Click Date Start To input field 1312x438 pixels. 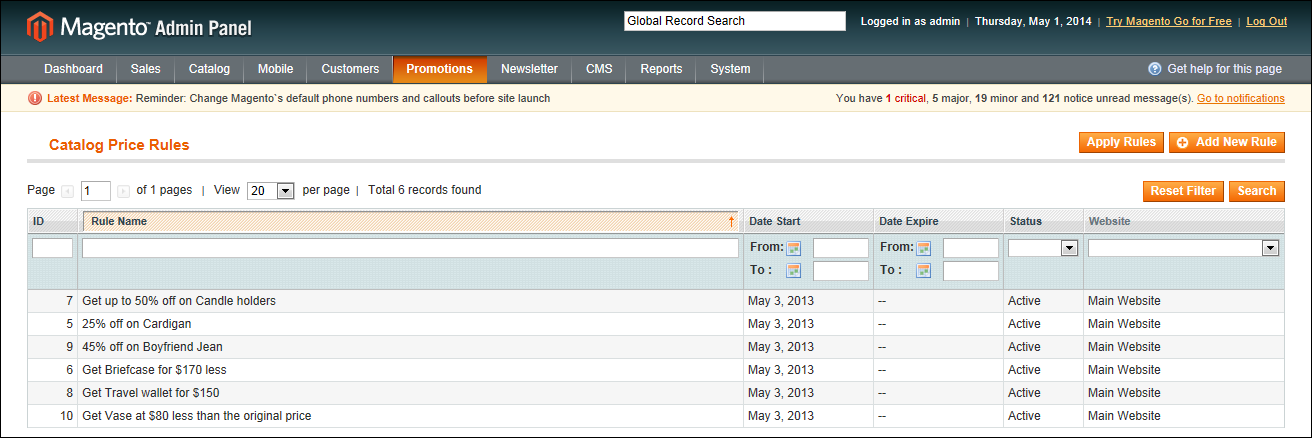841,271
